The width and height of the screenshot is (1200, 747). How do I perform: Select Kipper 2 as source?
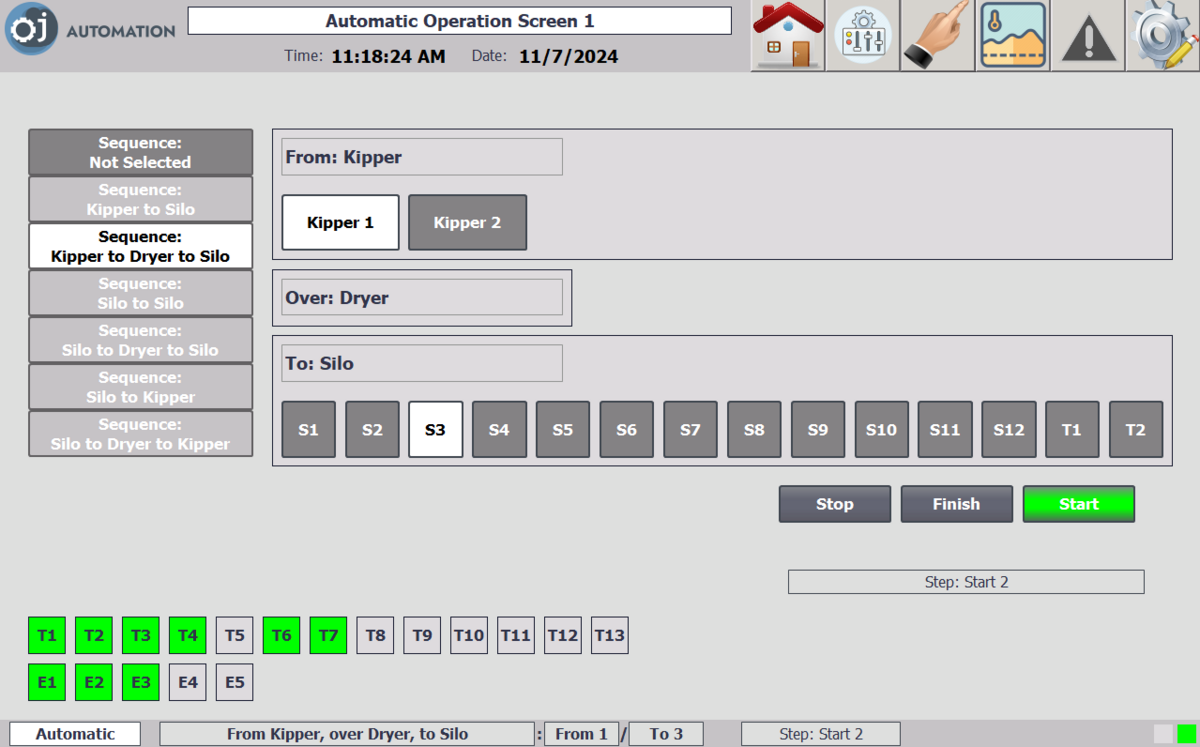coord(467,222)
